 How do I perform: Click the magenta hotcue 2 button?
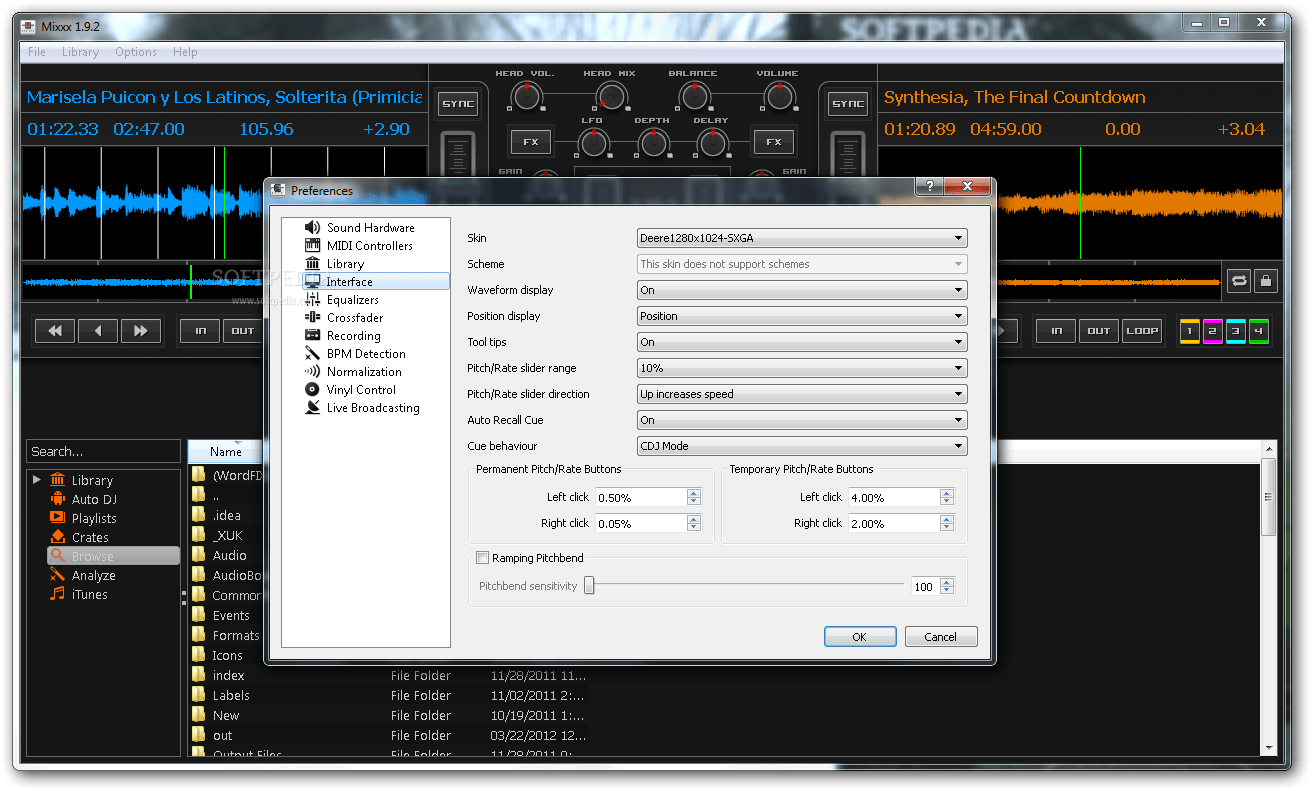coord(1212,331)
